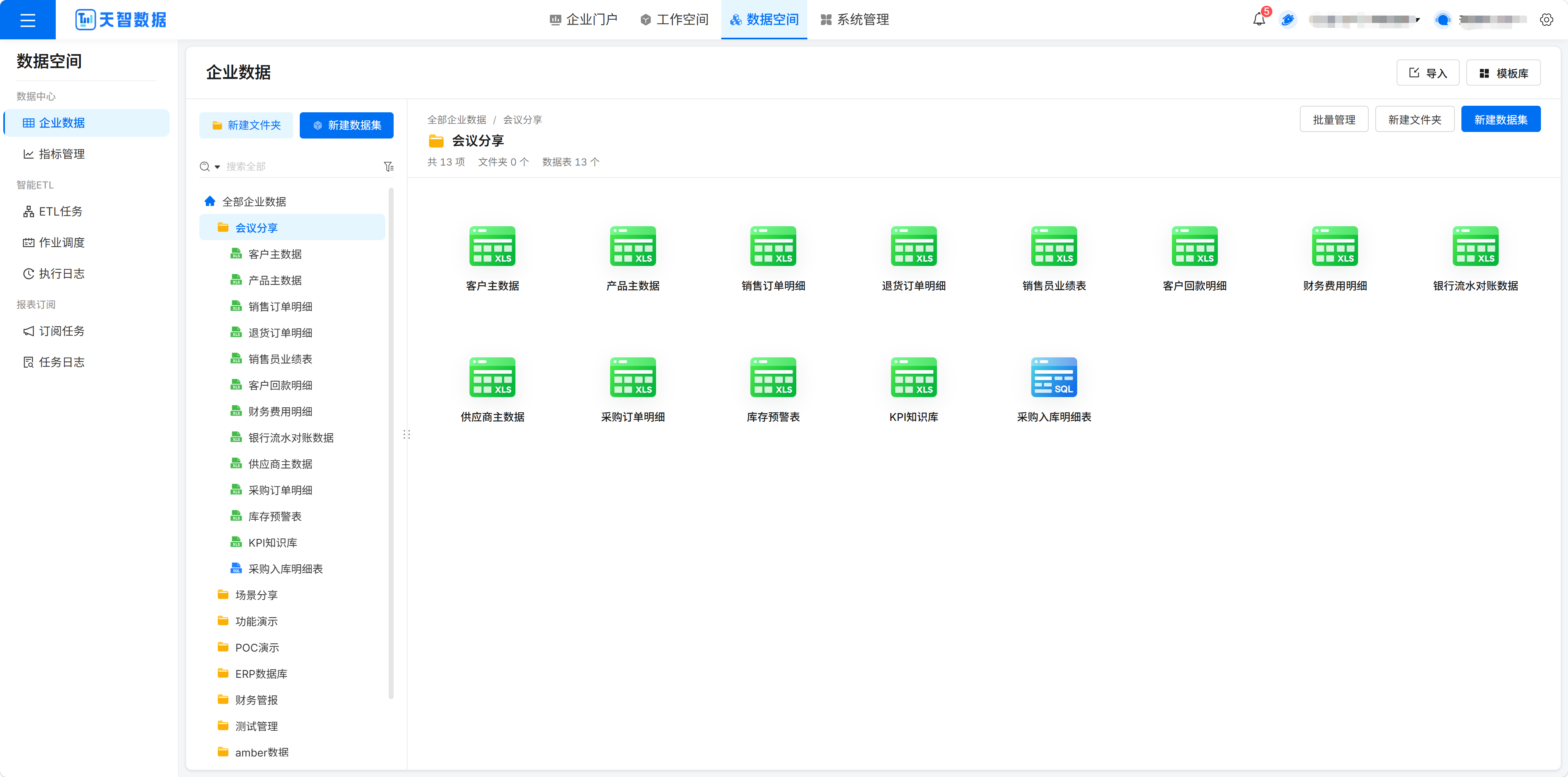Image resolution: width=1568 pixels, height=777 pixels.
Task: Click the blue assistant icon beside the bell
Action: pos(1288,20)
